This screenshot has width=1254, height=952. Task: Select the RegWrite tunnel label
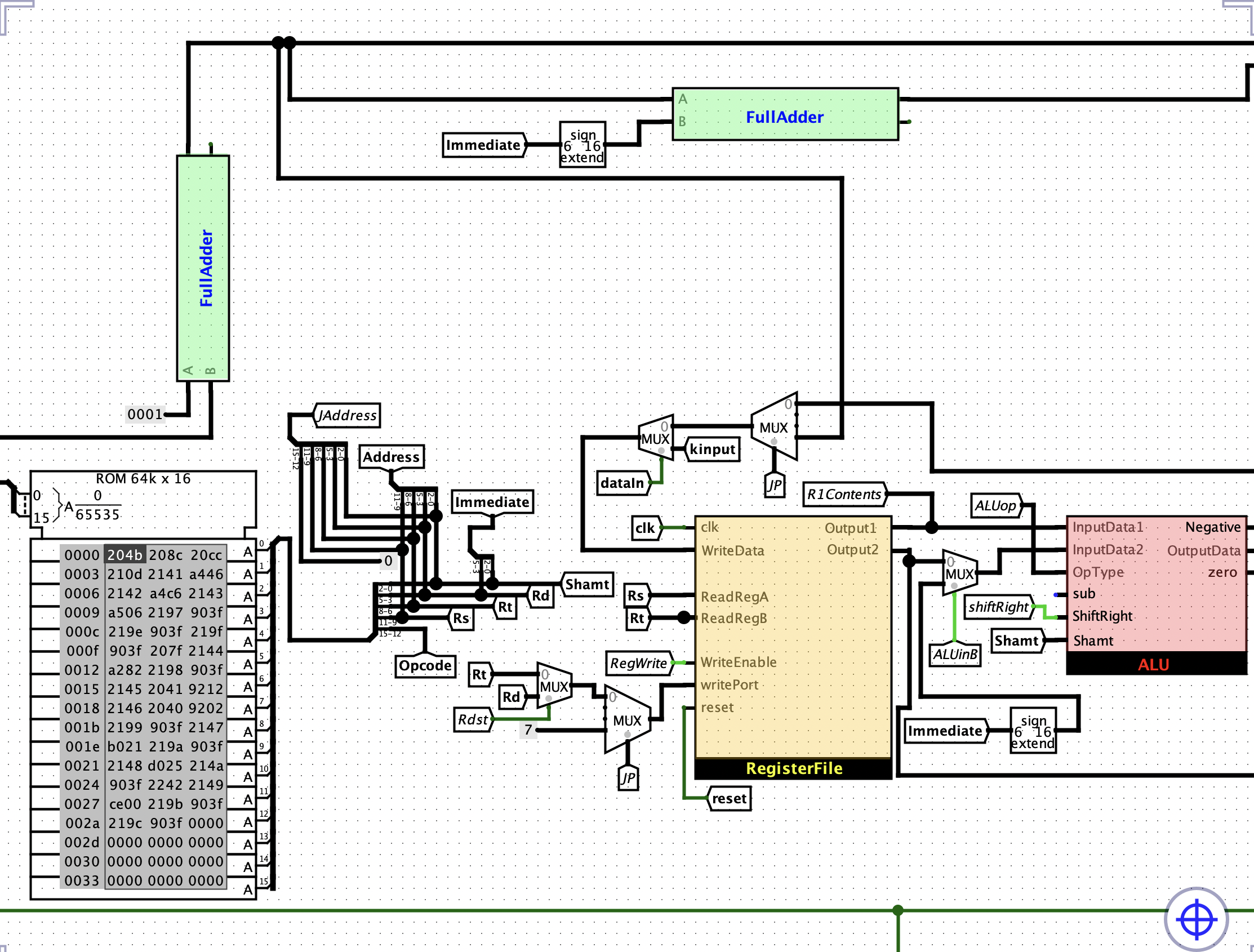pyautogui.click(x=639, y=663)
